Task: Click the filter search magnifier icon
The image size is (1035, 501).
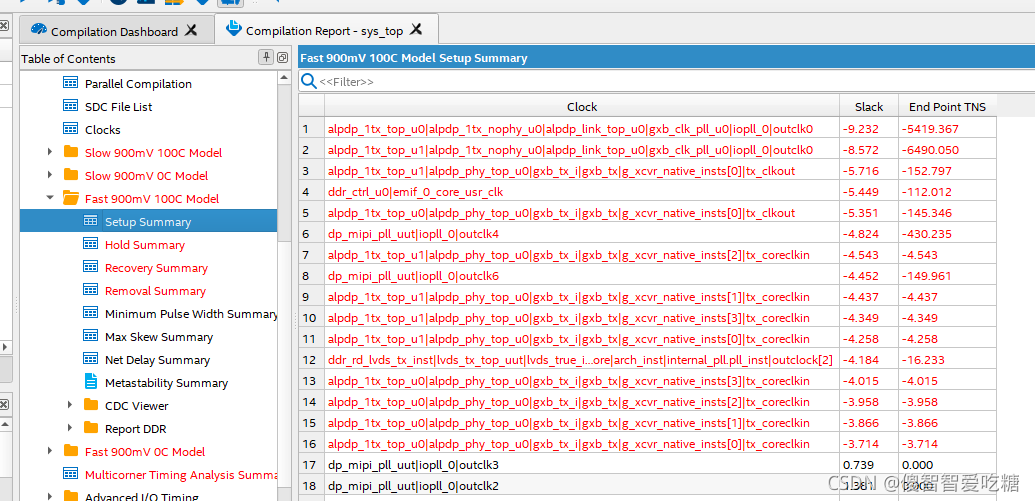Action: tap(308, 81)
